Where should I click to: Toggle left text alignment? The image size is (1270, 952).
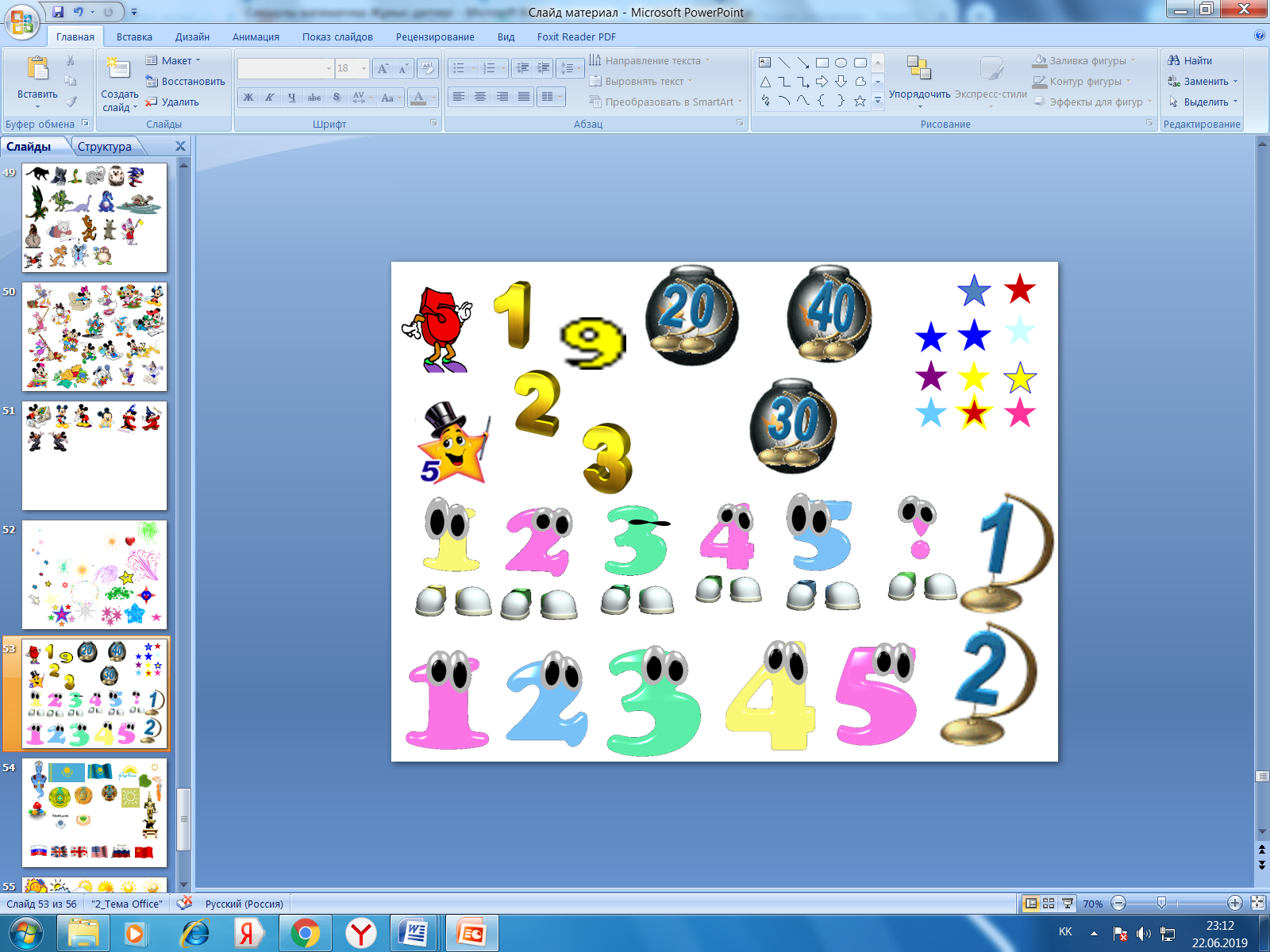click(458, 97)
